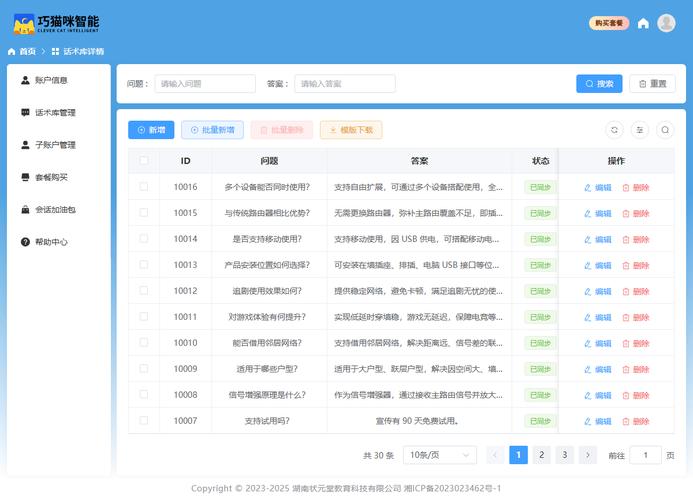Click 删除 for row 10009
The image size is (693, 500).
coord(636,369)
